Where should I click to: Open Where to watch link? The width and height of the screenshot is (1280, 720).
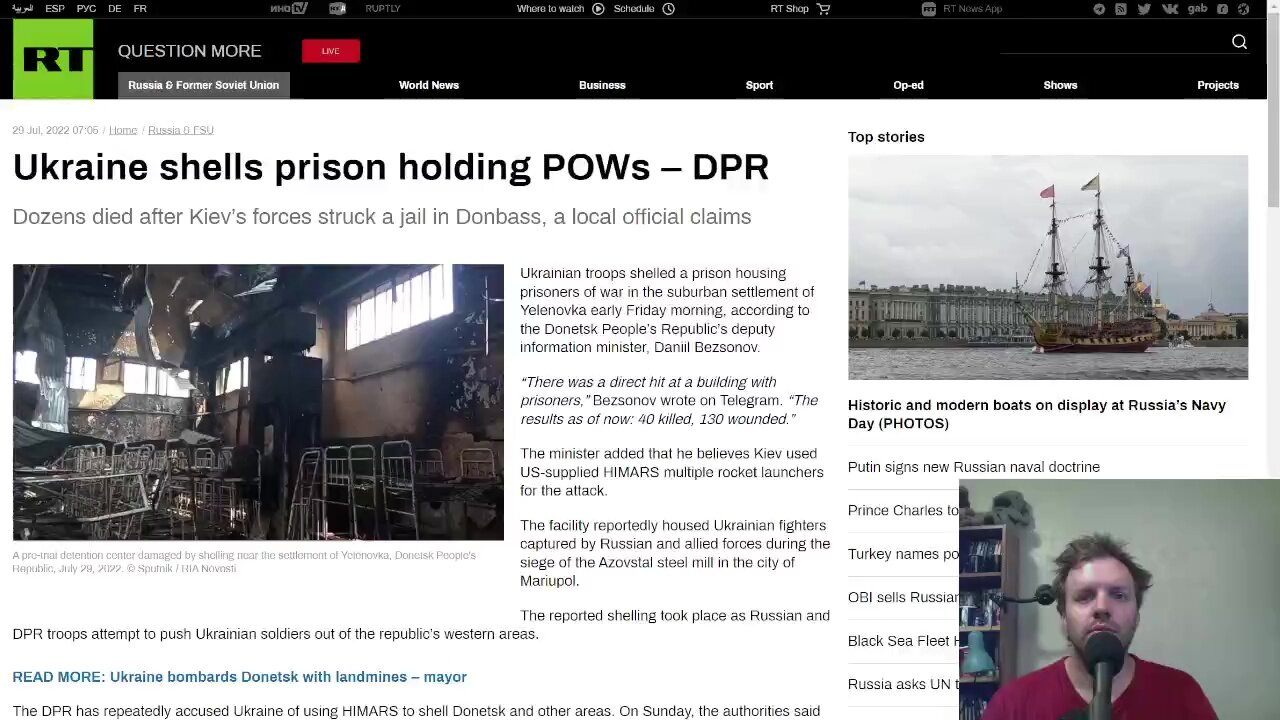[550, 9]
